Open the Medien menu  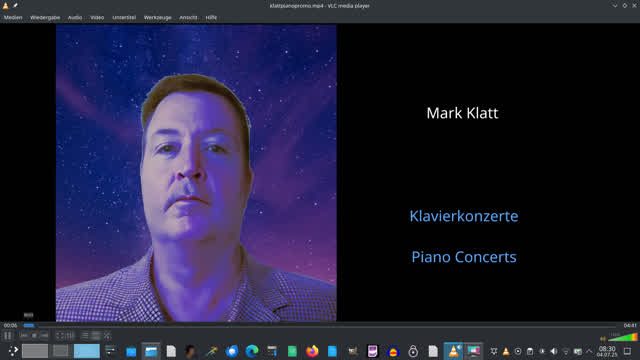(13, 18)
